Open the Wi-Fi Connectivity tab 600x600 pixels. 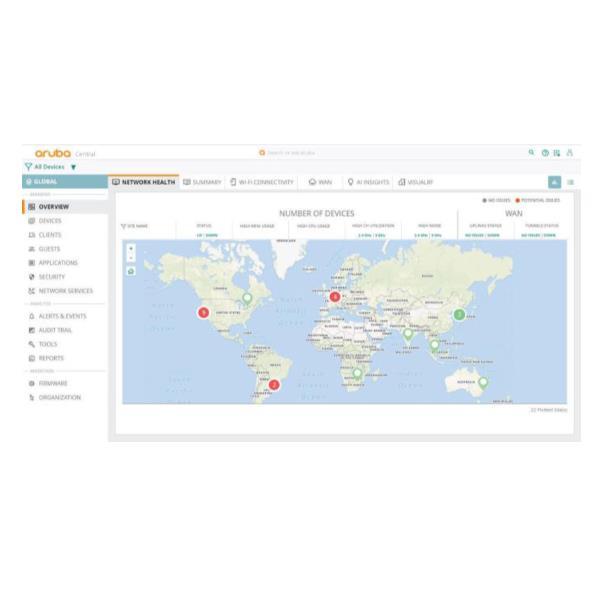262,182
